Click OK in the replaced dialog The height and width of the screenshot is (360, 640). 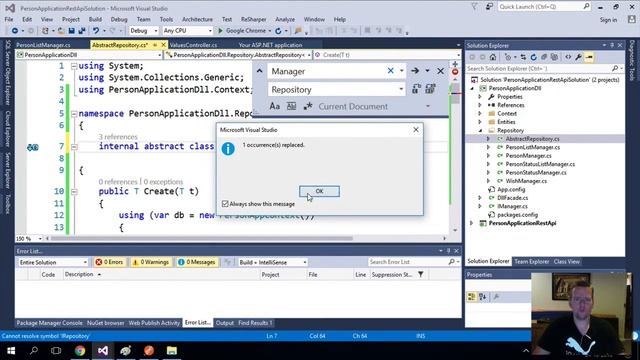click(x=319, y=191)
